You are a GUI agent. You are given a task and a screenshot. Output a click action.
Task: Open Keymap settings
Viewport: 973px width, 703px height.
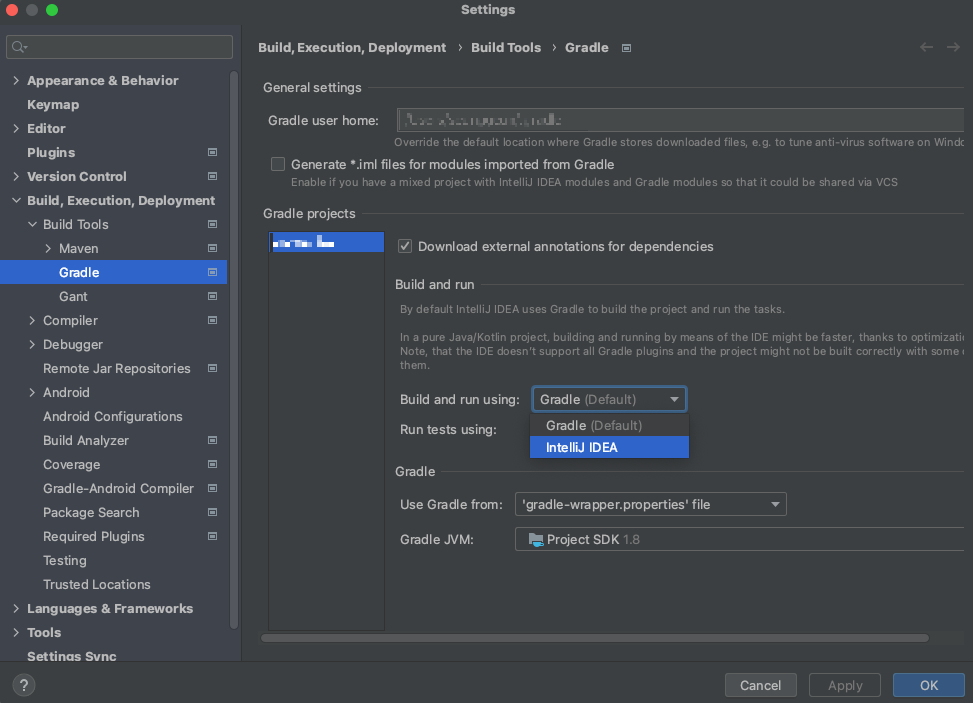[x=53, y=104]
